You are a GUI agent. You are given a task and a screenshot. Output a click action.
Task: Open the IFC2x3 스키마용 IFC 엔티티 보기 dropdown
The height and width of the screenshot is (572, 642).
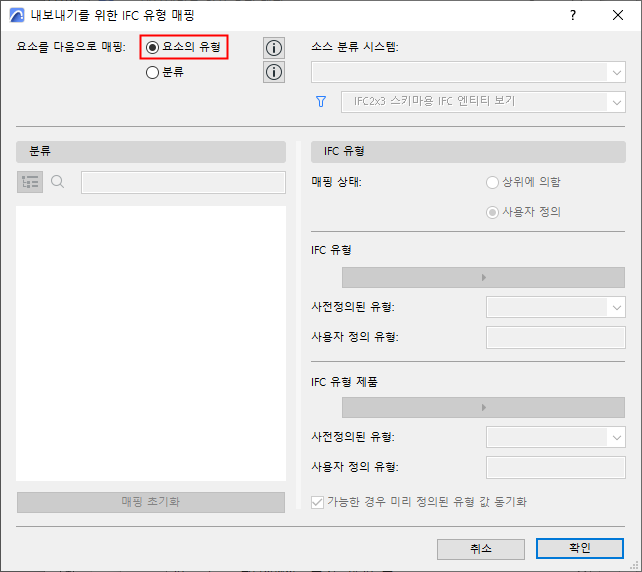pos(483,102)
